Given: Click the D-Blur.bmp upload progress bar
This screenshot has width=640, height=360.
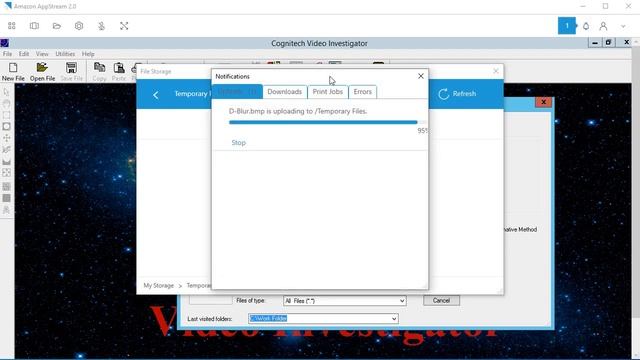Looking at the screenshot, I should (x=327, y=122).
